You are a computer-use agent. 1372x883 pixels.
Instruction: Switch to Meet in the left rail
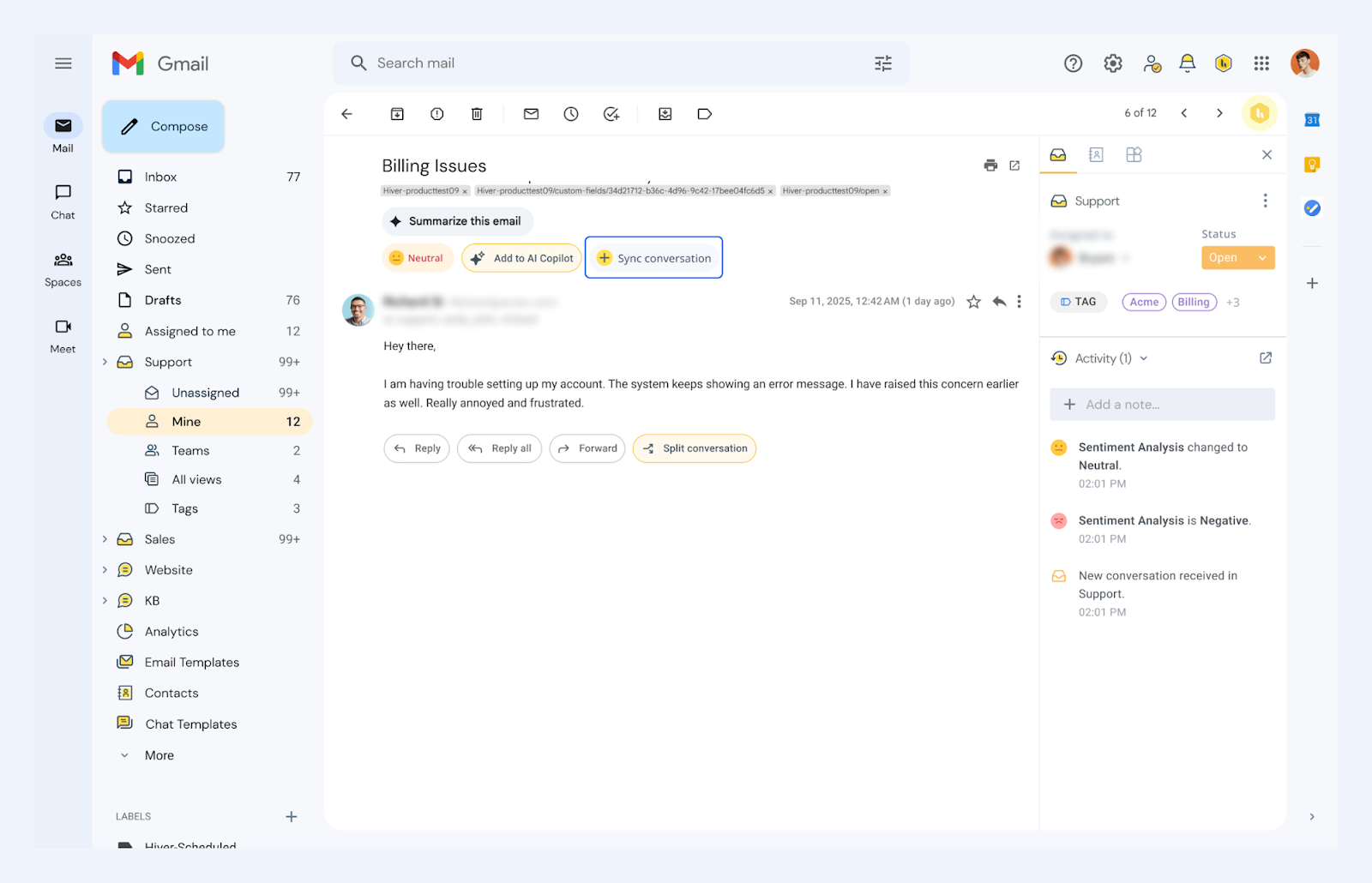[x=63, y=336]
